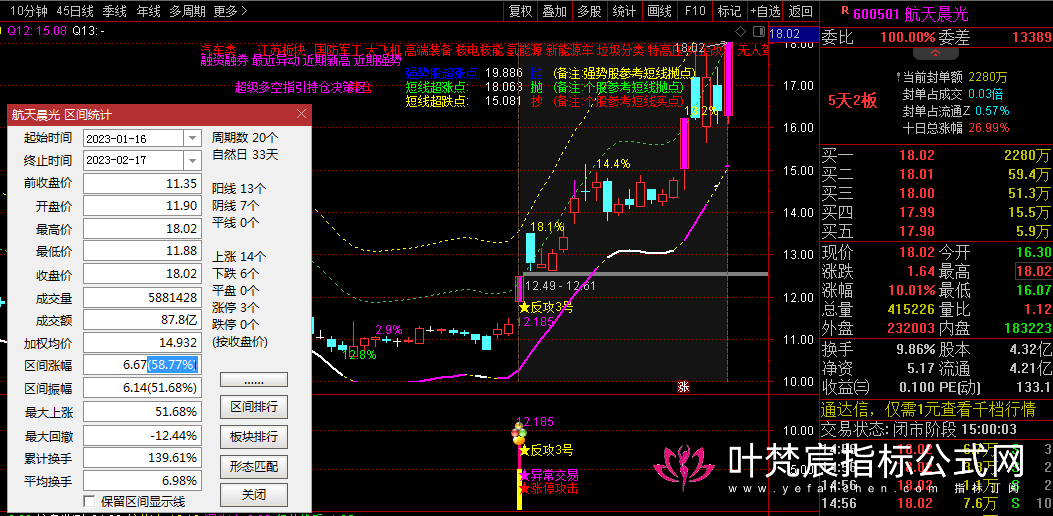This screenshot has height=516, width=1053.
Task: Close the 区间统计 dialog with X
Action: click(301, 114)
